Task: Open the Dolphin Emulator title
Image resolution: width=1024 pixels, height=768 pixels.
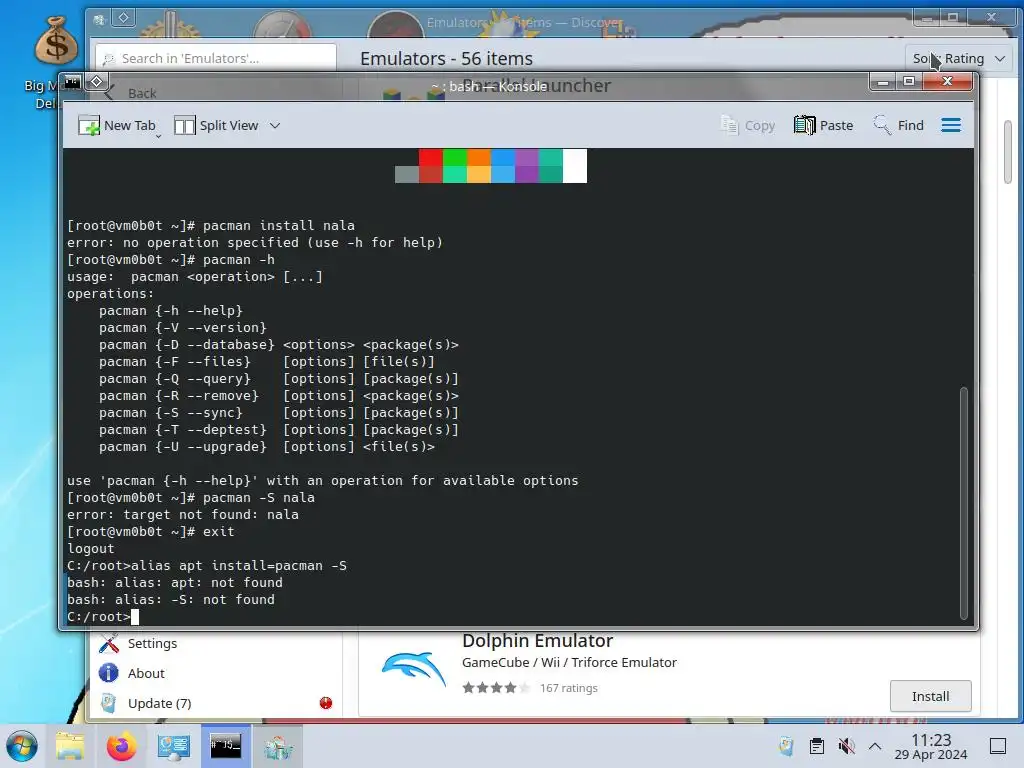Action: pos(537,641)
